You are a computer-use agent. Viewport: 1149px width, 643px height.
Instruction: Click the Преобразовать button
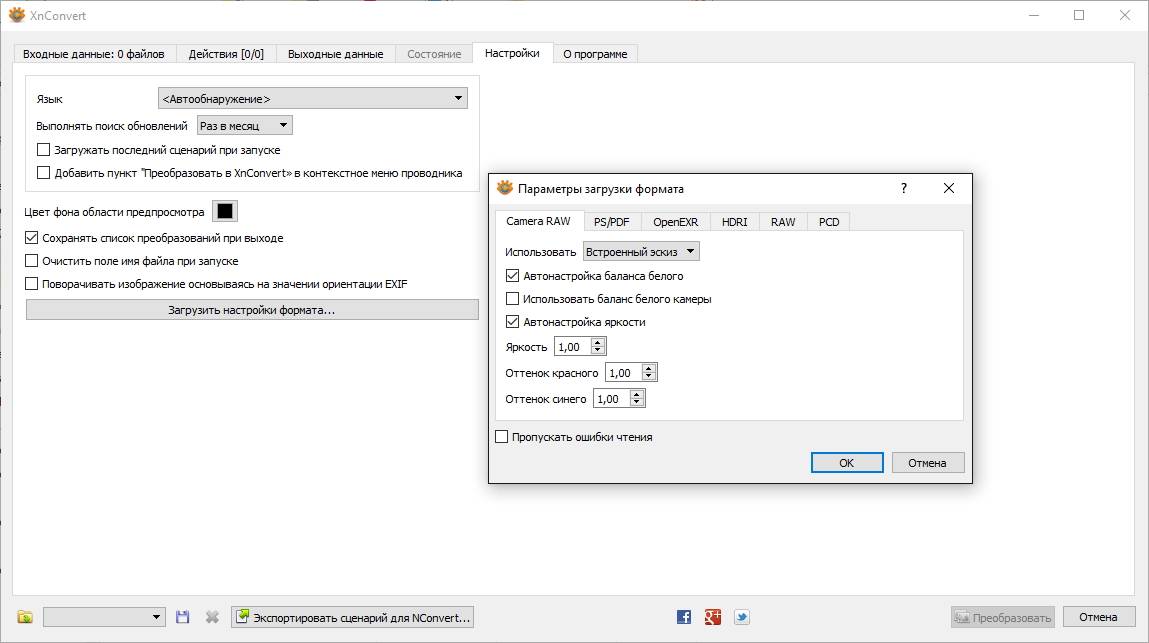point(1003,617)
